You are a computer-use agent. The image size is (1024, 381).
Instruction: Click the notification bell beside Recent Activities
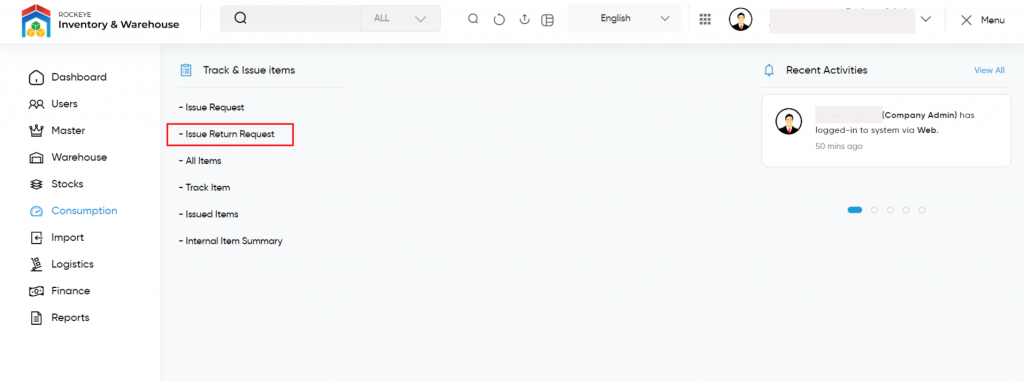(x=769, y=70)
